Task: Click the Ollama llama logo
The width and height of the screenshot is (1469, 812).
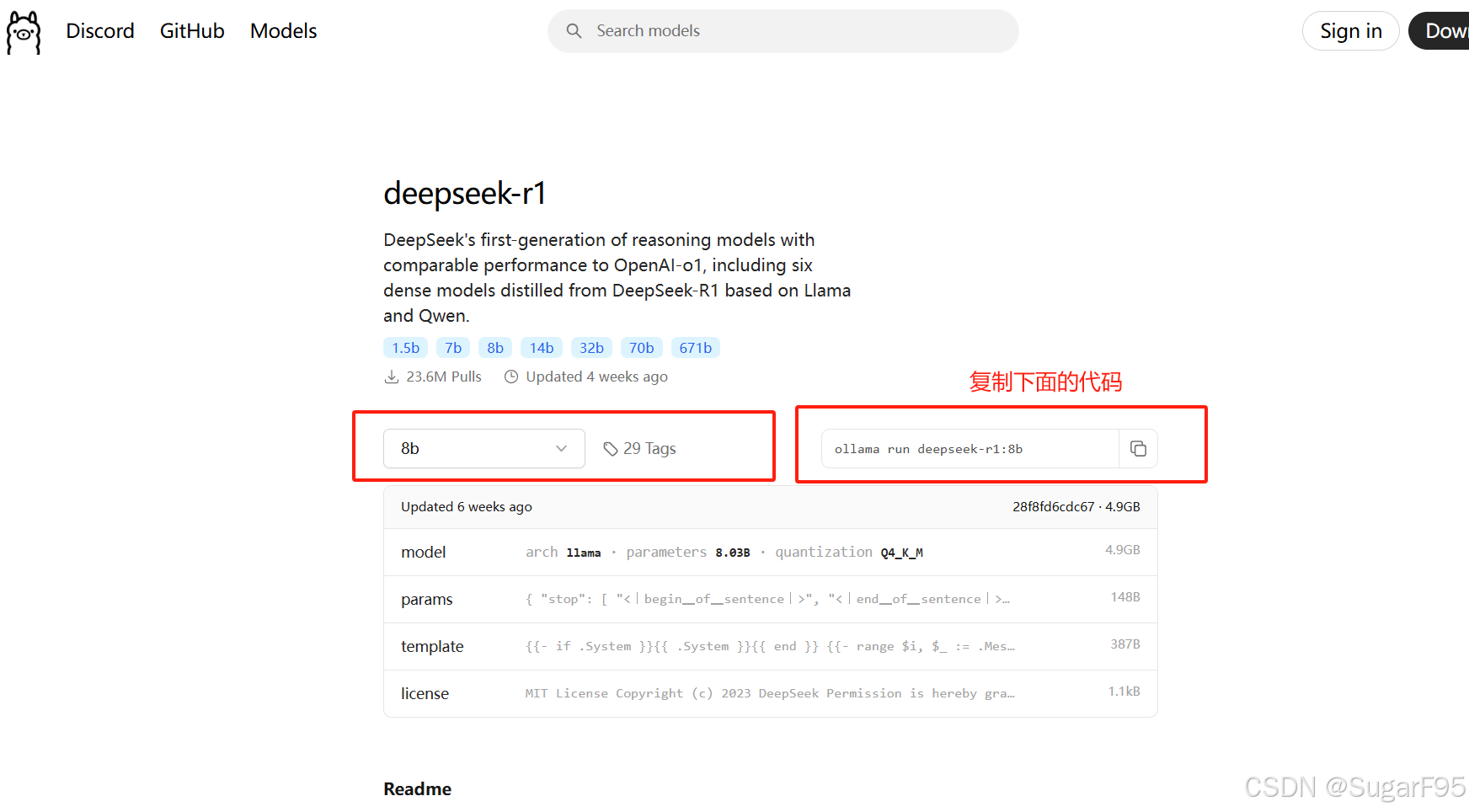Action: click(24, 33)
